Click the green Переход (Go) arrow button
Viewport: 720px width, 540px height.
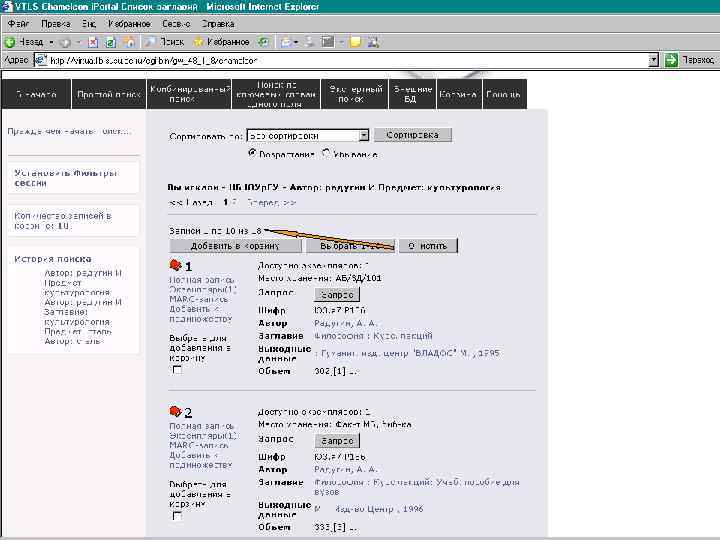click(x=671, y=60)
